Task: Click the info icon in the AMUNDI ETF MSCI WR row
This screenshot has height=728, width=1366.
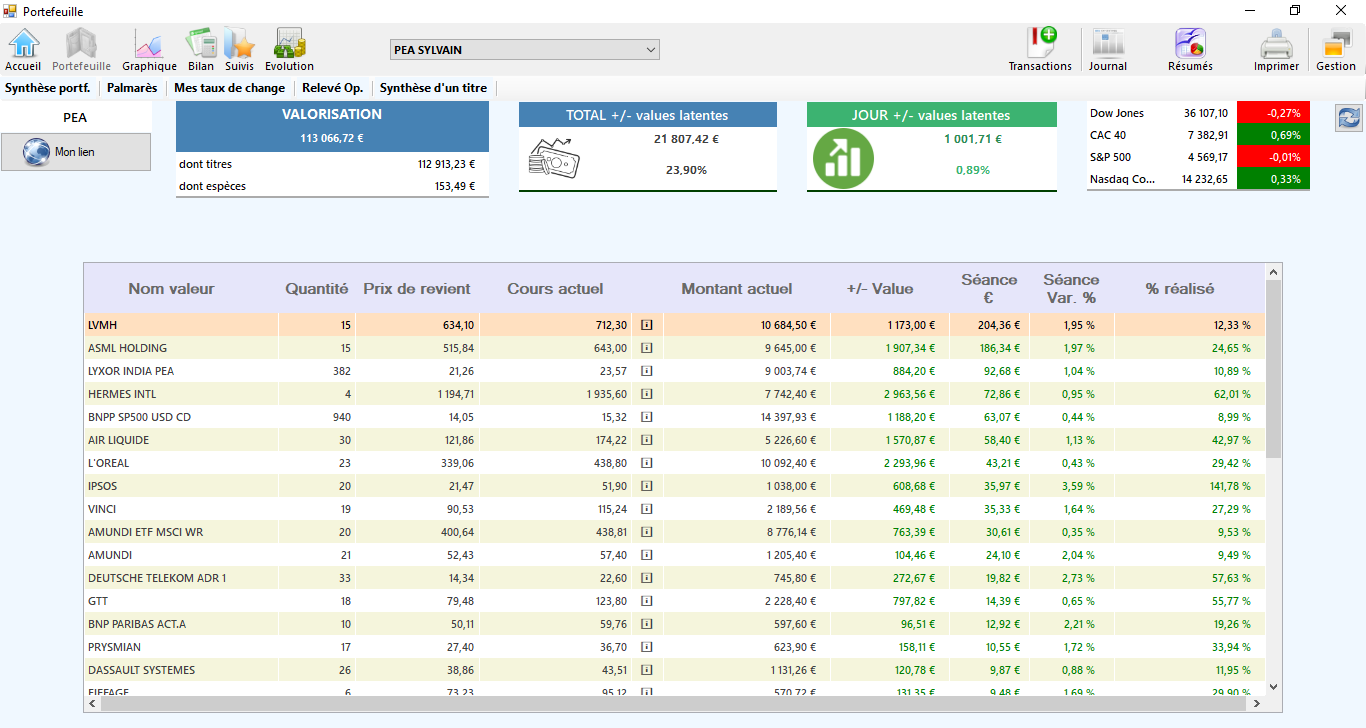Action: (646, 532)
